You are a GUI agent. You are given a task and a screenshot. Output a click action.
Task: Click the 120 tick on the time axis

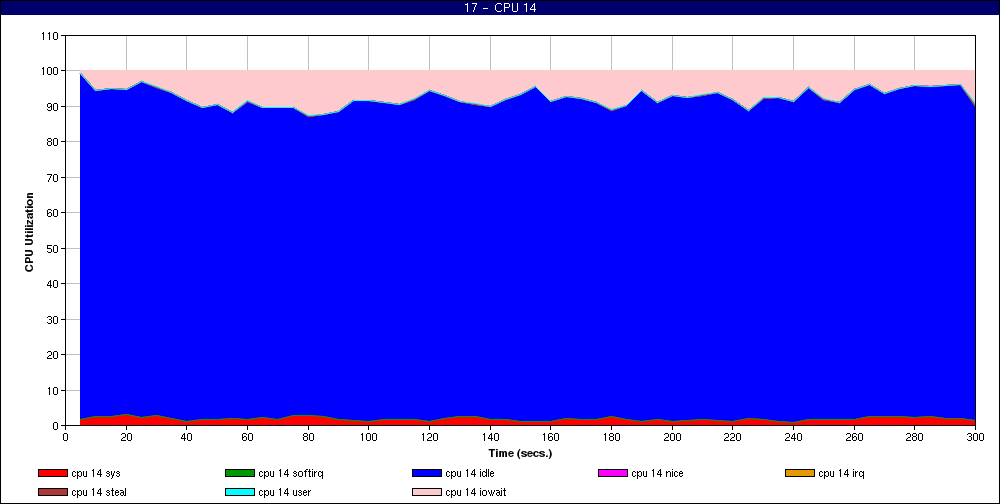click(429, 437)
